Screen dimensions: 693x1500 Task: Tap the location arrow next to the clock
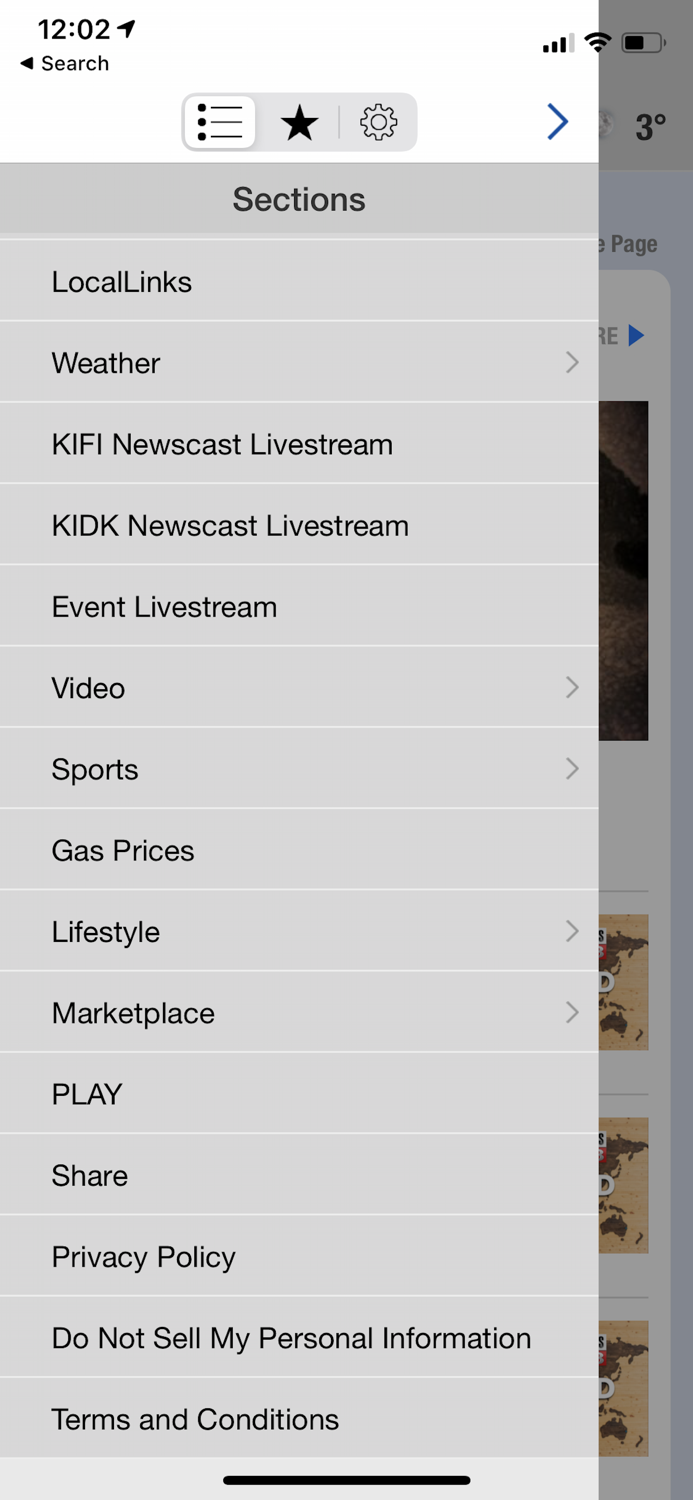coord(127,29)
